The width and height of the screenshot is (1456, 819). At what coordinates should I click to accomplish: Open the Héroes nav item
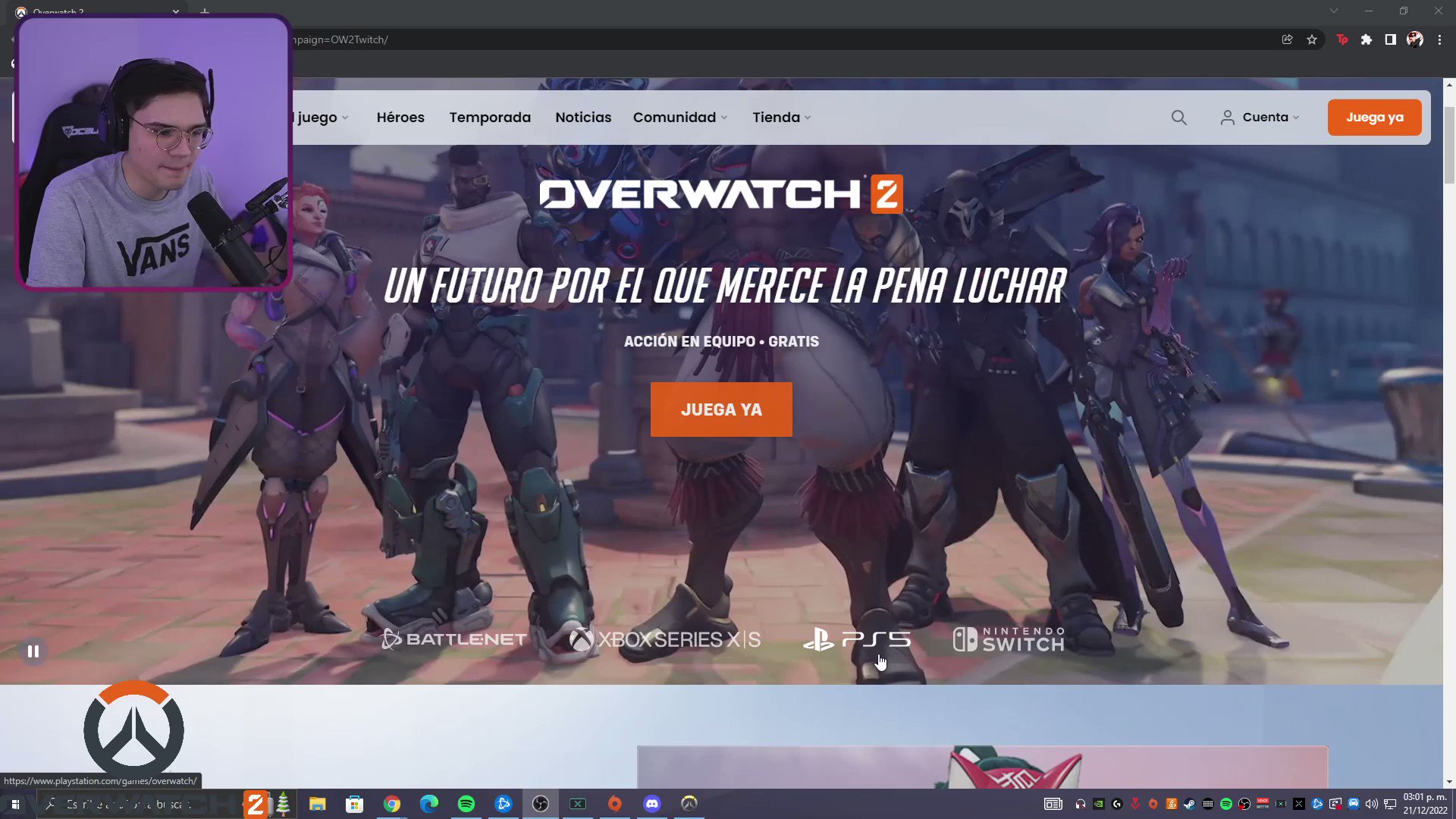[400, 118]
